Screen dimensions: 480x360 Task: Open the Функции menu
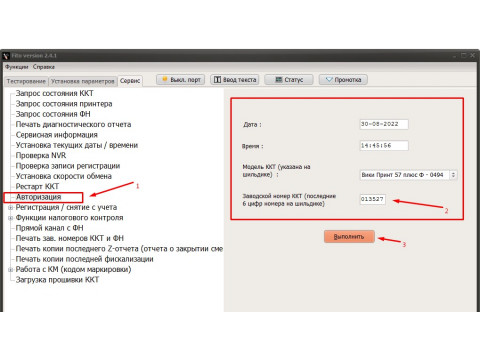[16, 67]
